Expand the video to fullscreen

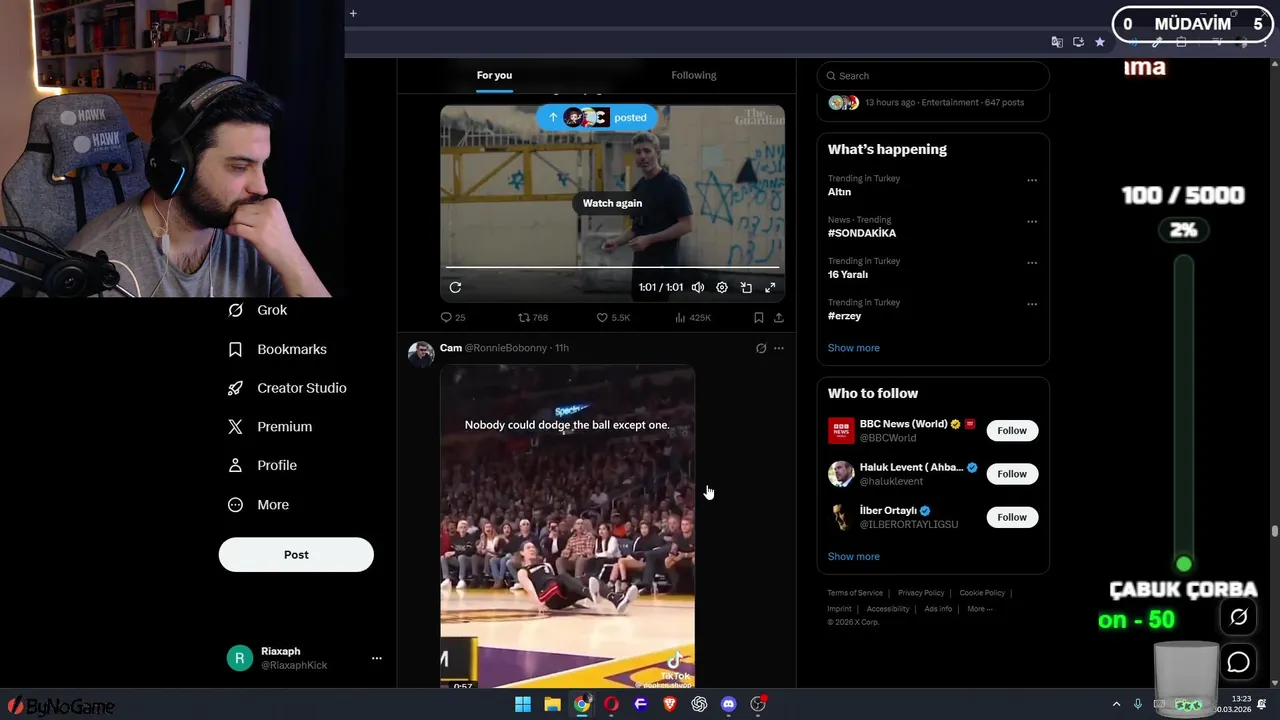point(770,287)
